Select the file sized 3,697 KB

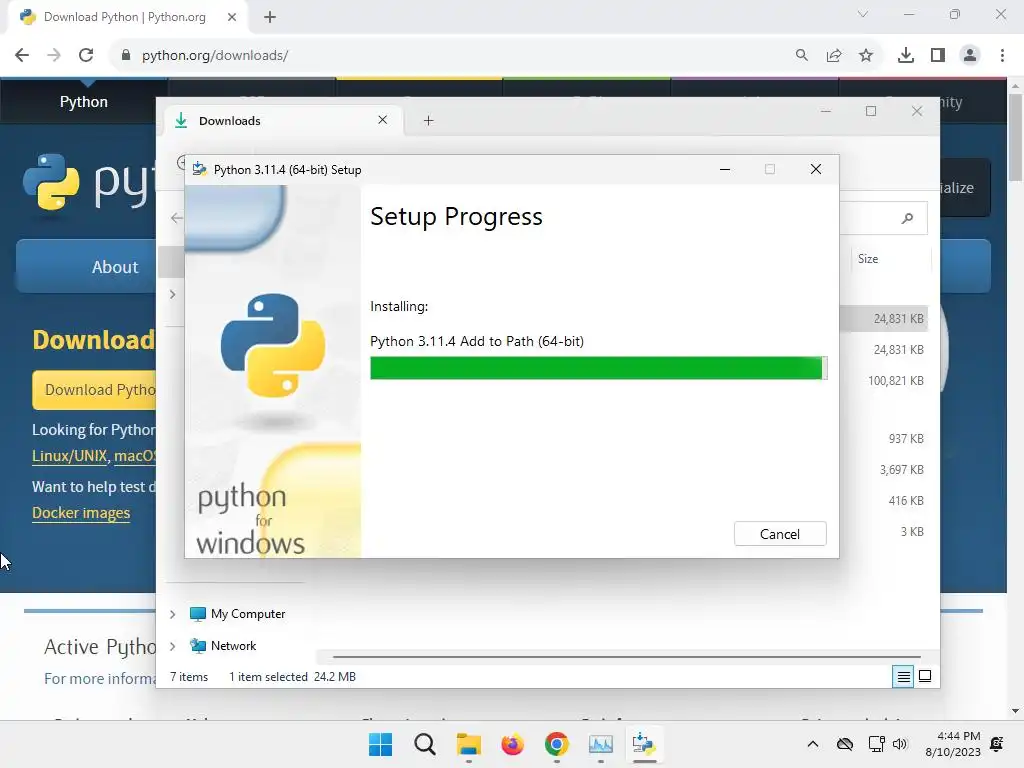click(901, 470)
